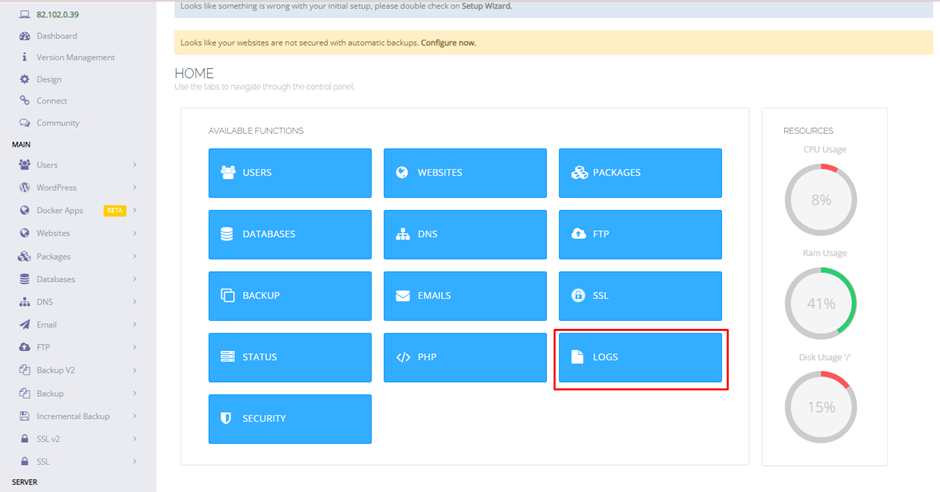This screenshot has height=492, width=940.
Task: Open the PHP function tile
Action: pos(465,357)
